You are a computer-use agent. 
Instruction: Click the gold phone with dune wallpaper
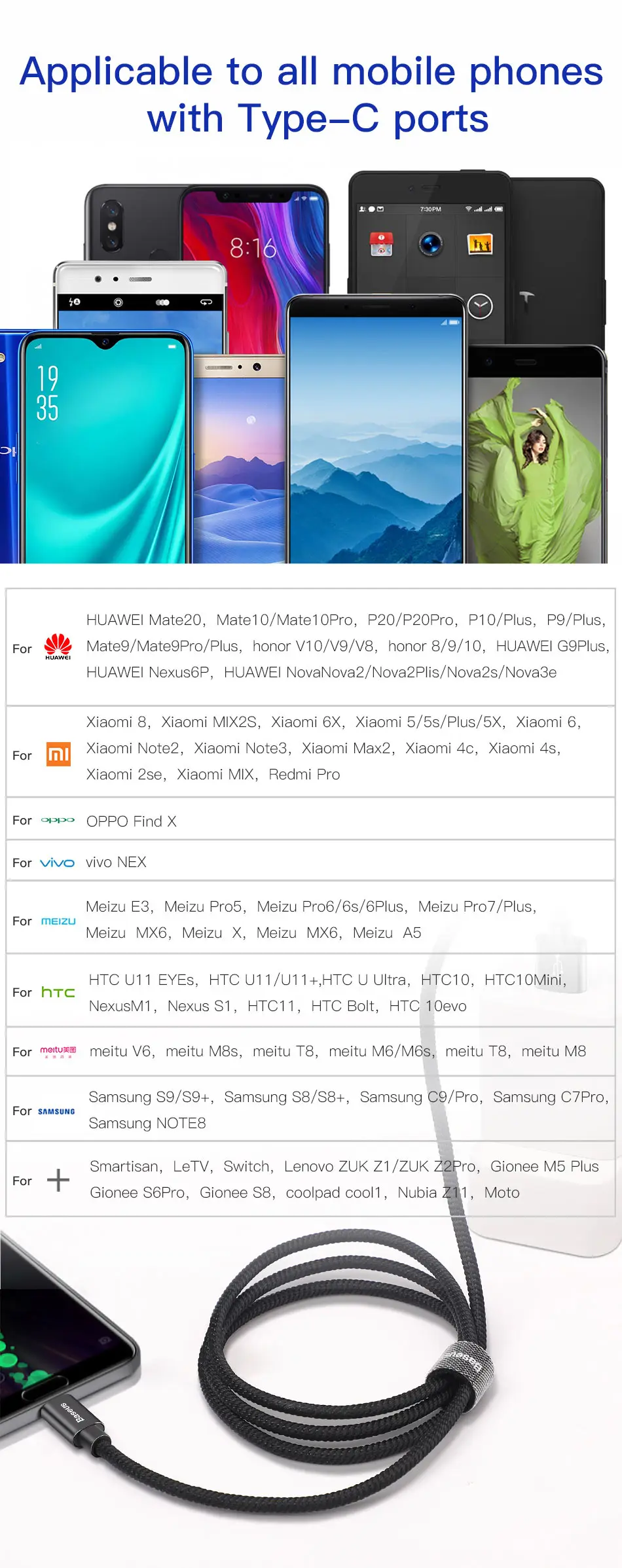(x=240, y=459)
